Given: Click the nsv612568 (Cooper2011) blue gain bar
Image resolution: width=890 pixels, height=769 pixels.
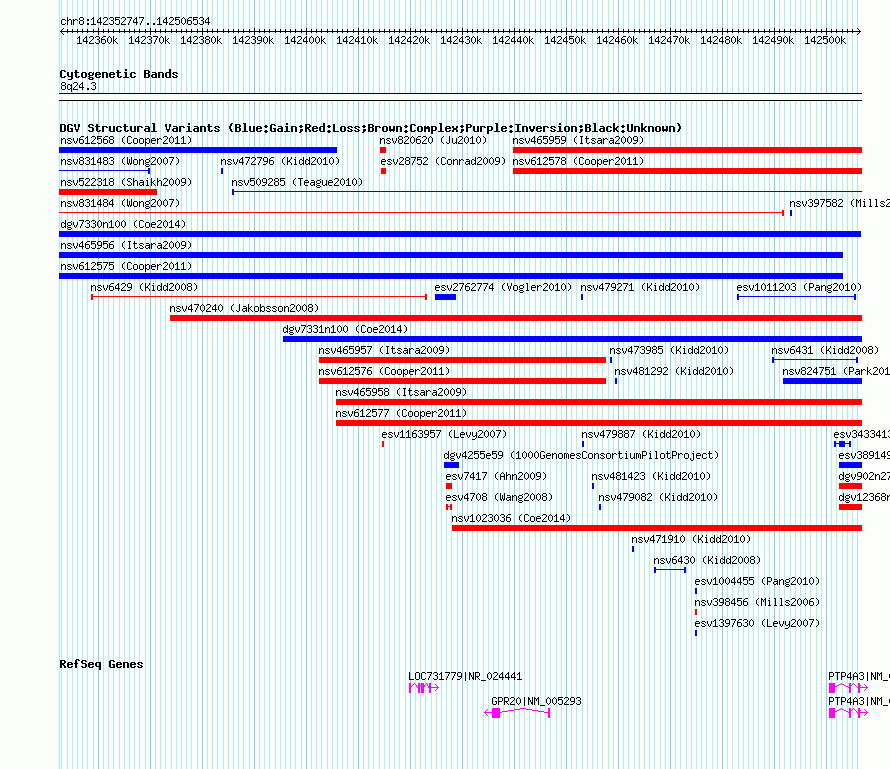Looking at the screenshot, I should 198,150.
